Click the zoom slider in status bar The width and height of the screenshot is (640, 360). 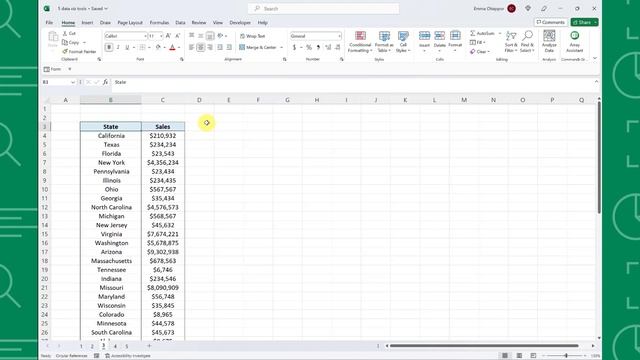(566, 356)
